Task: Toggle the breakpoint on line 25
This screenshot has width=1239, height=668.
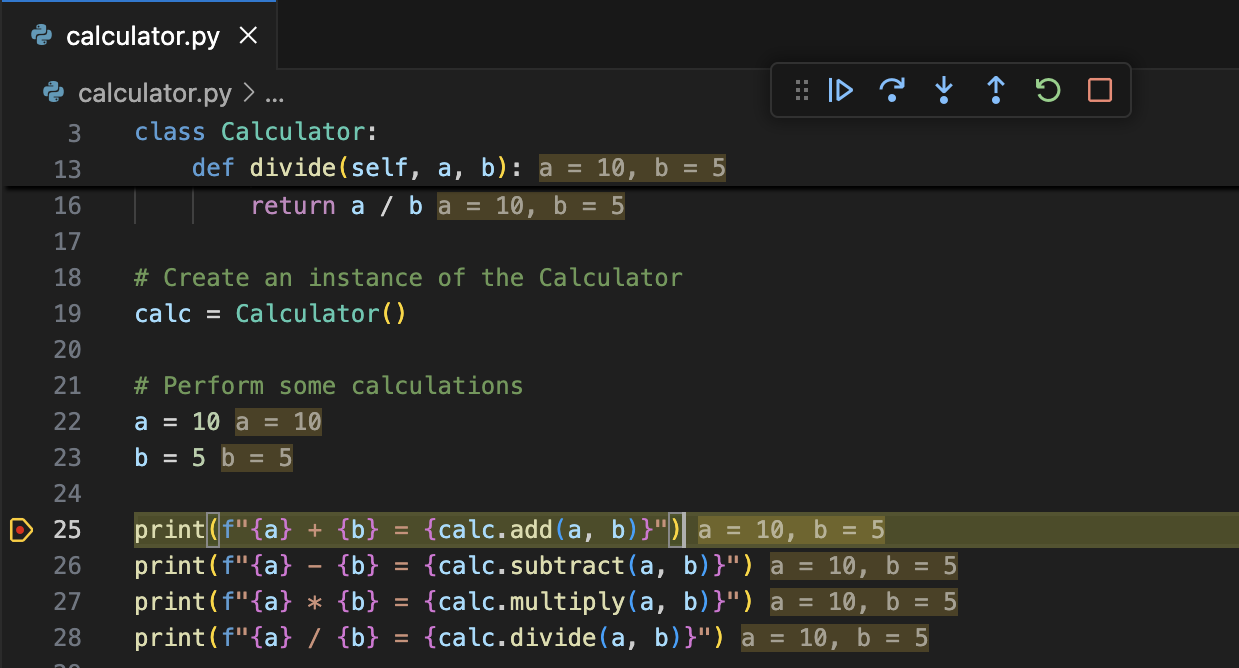Action: [21, 530]
